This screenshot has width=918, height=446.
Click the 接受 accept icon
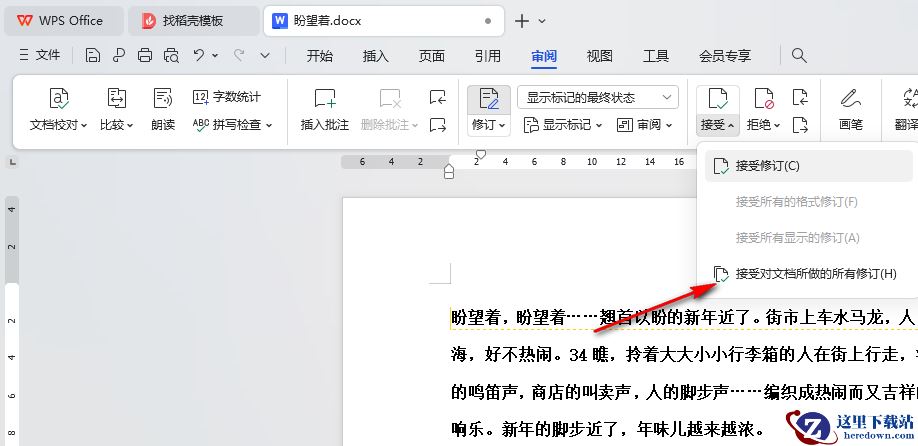click(717, 98)
